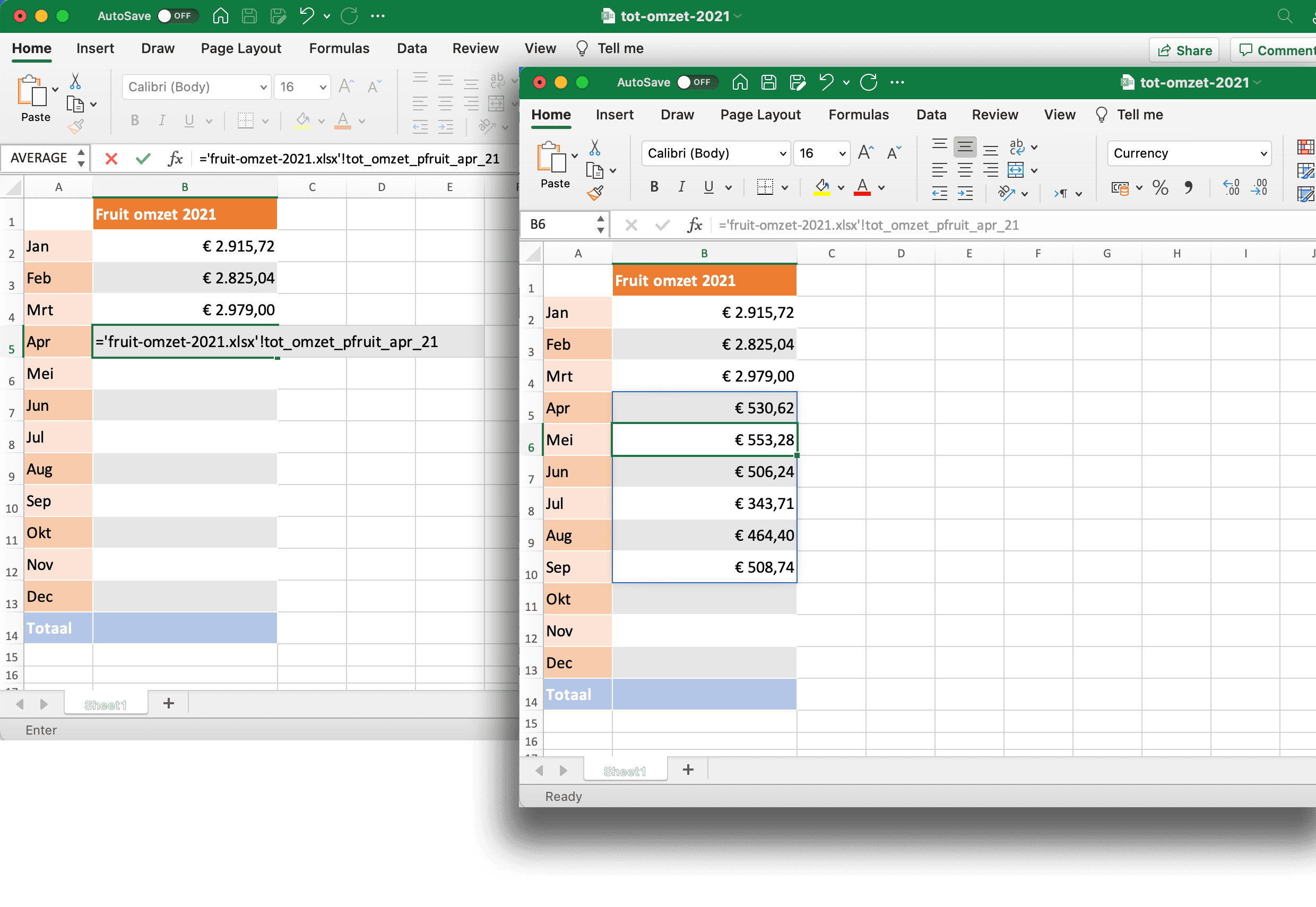
Task: Switch to the Formulas ribbon tab
Action: 859,114
